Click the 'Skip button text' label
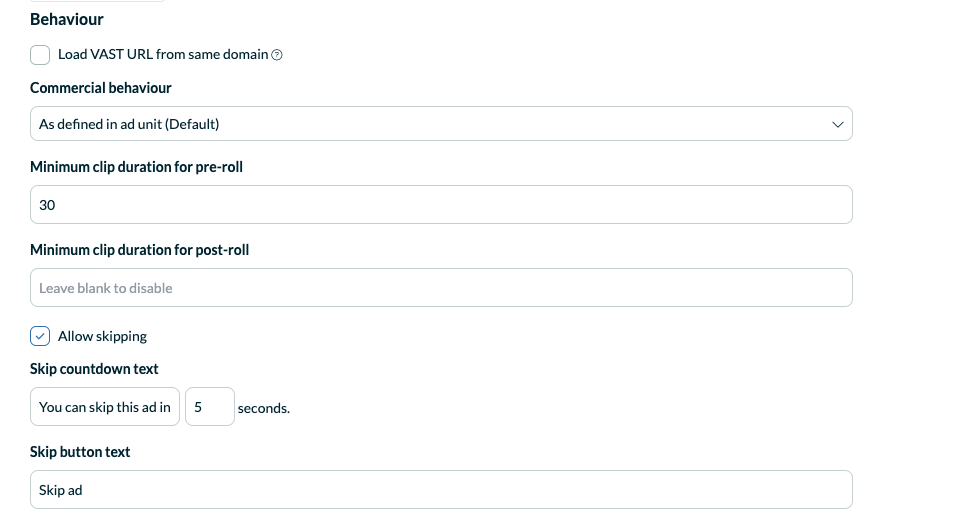 coord(80,452)
